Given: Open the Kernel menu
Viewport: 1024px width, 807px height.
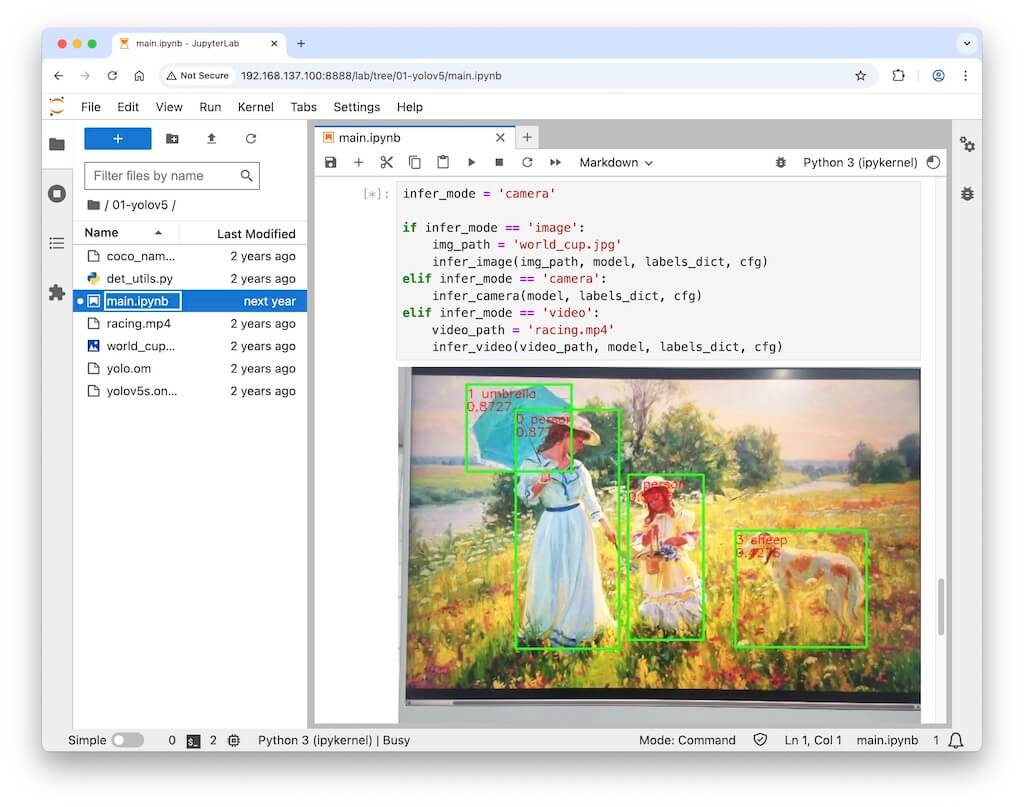Looking at the screenshot, I should coord(256,107).
